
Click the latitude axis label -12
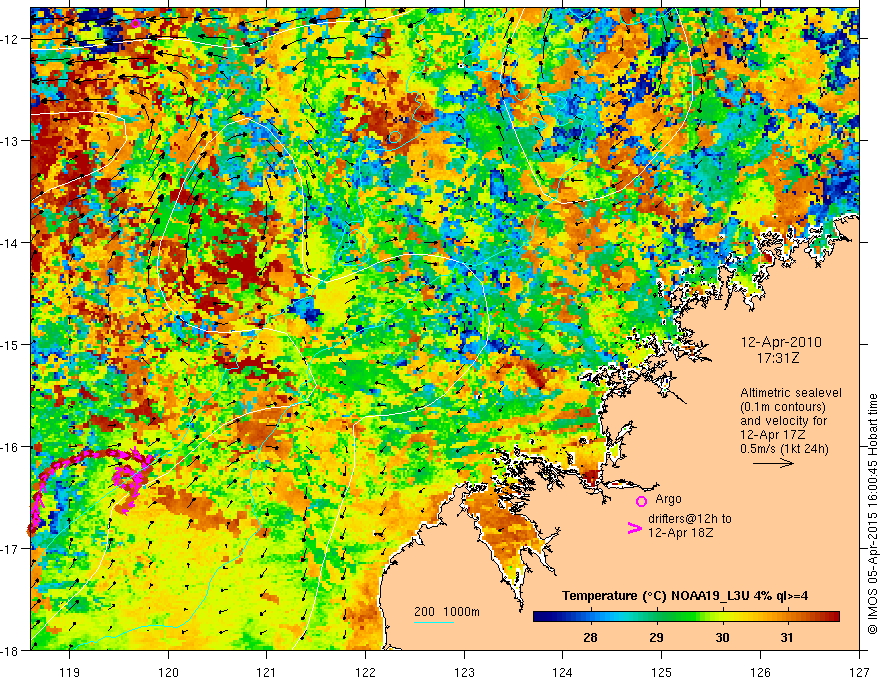[10, 39]
